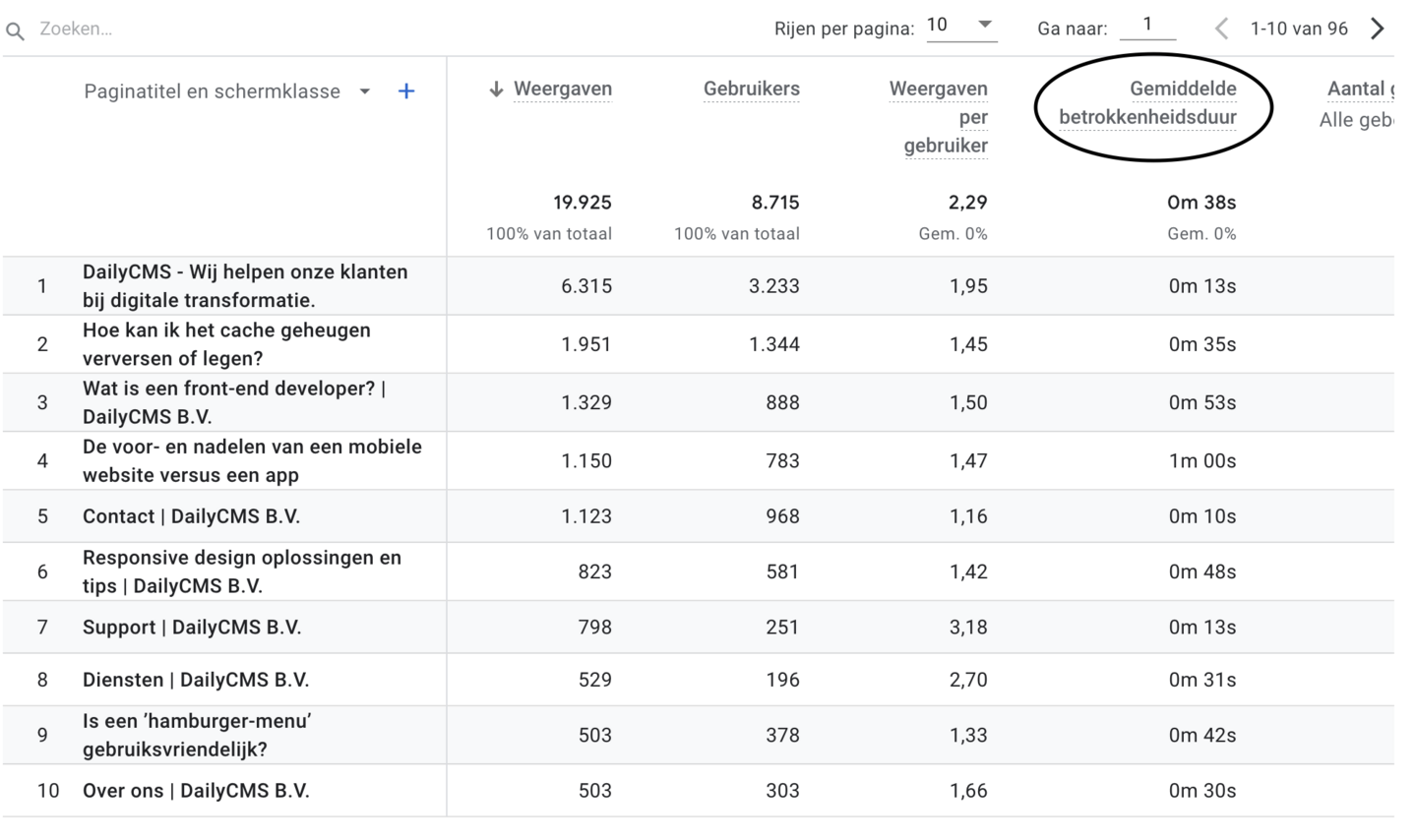1417x840 pixels.
Task: Sort by the Gebruikers column header
Action: [751, 90]
